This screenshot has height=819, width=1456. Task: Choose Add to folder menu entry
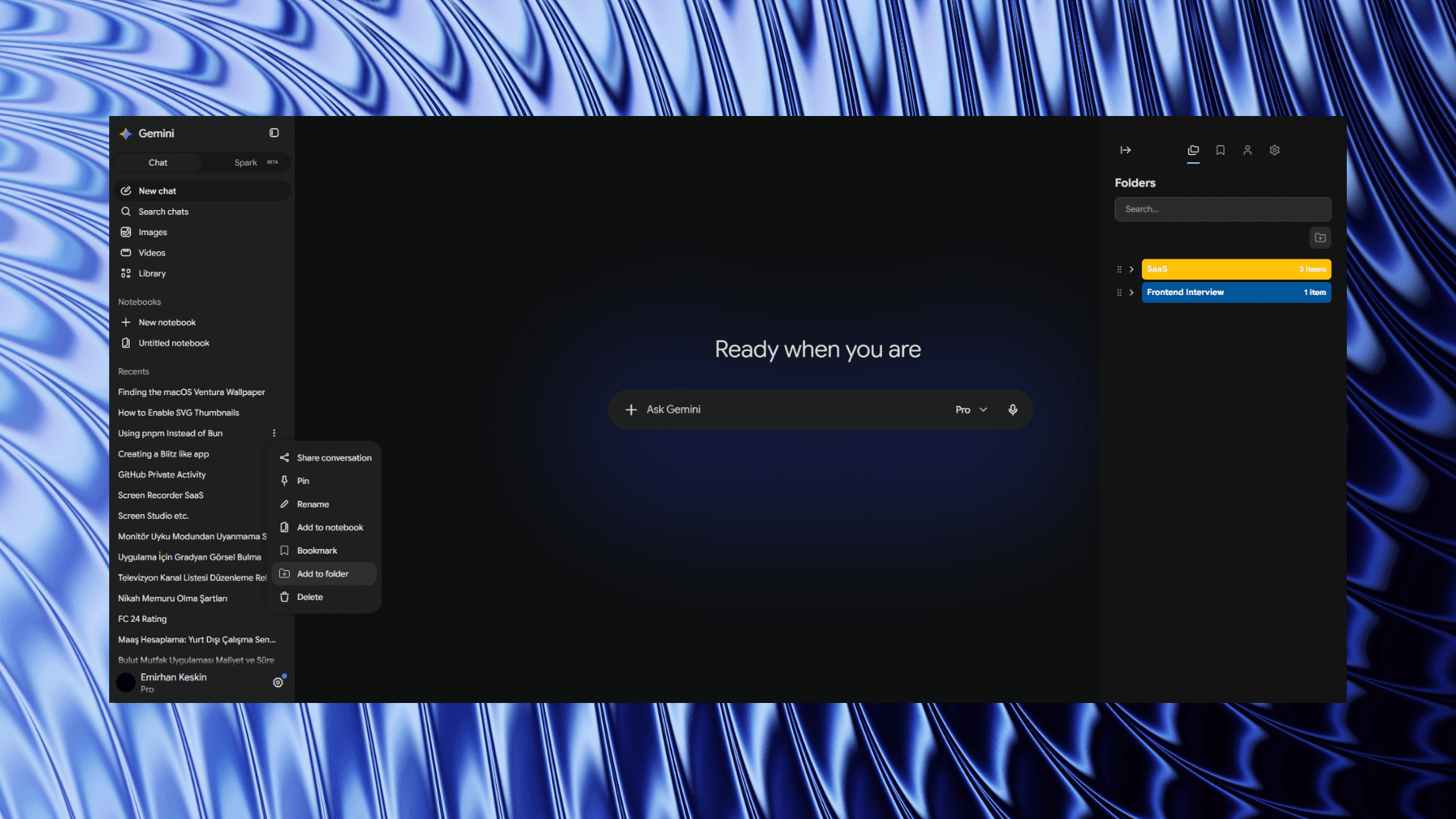click(325, 574)
